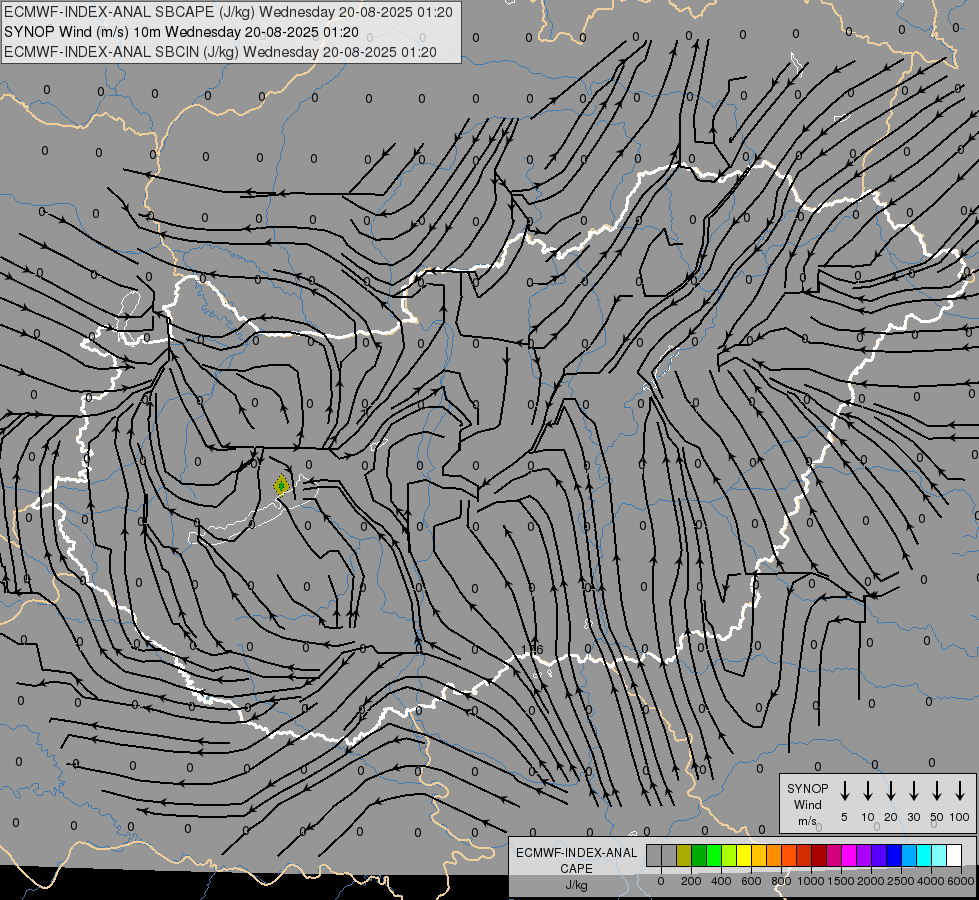Click the ECMWF-INDEX-ANAL legend label

[576, 853]
